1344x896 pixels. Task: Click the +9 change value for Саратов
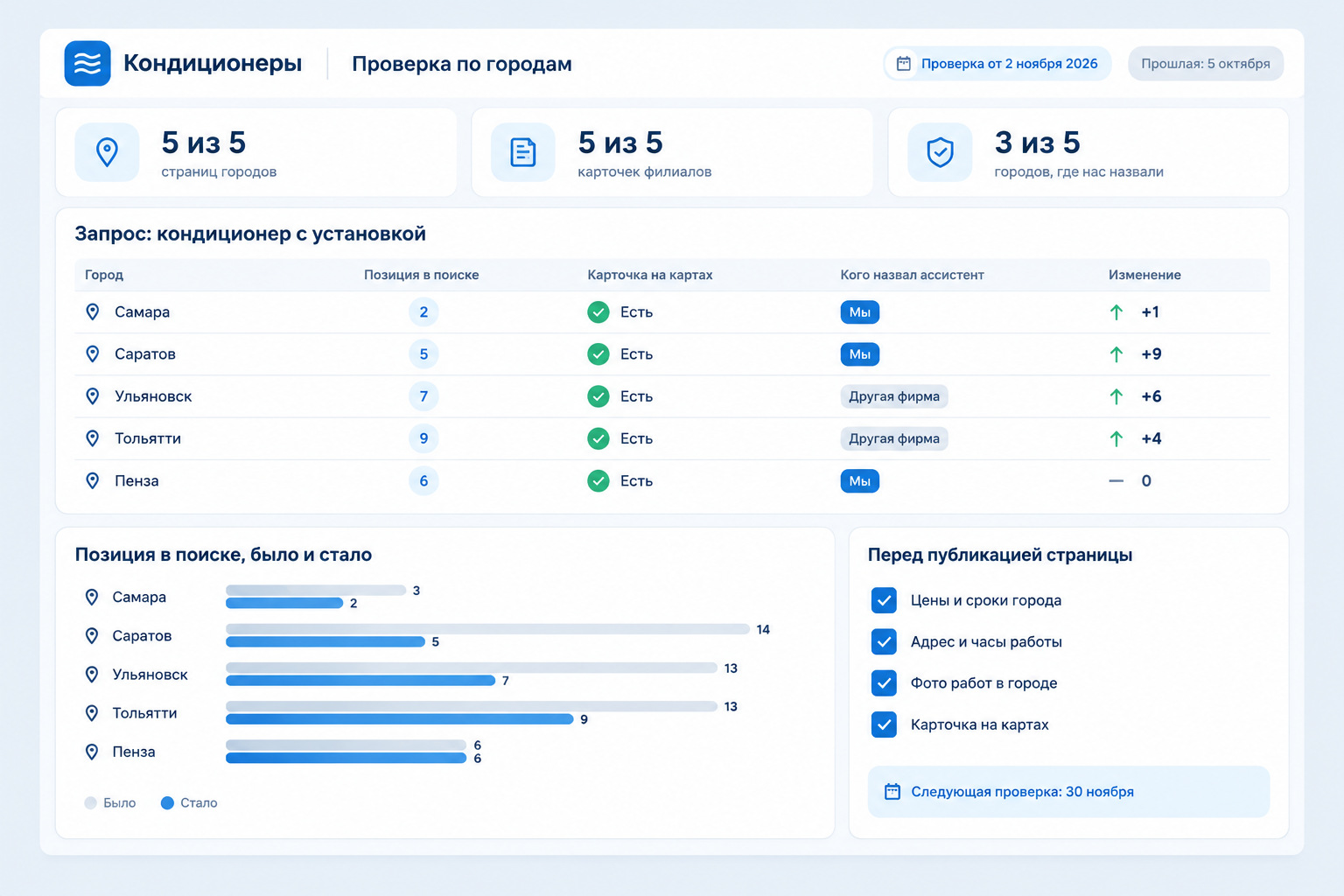[1151, 354]
